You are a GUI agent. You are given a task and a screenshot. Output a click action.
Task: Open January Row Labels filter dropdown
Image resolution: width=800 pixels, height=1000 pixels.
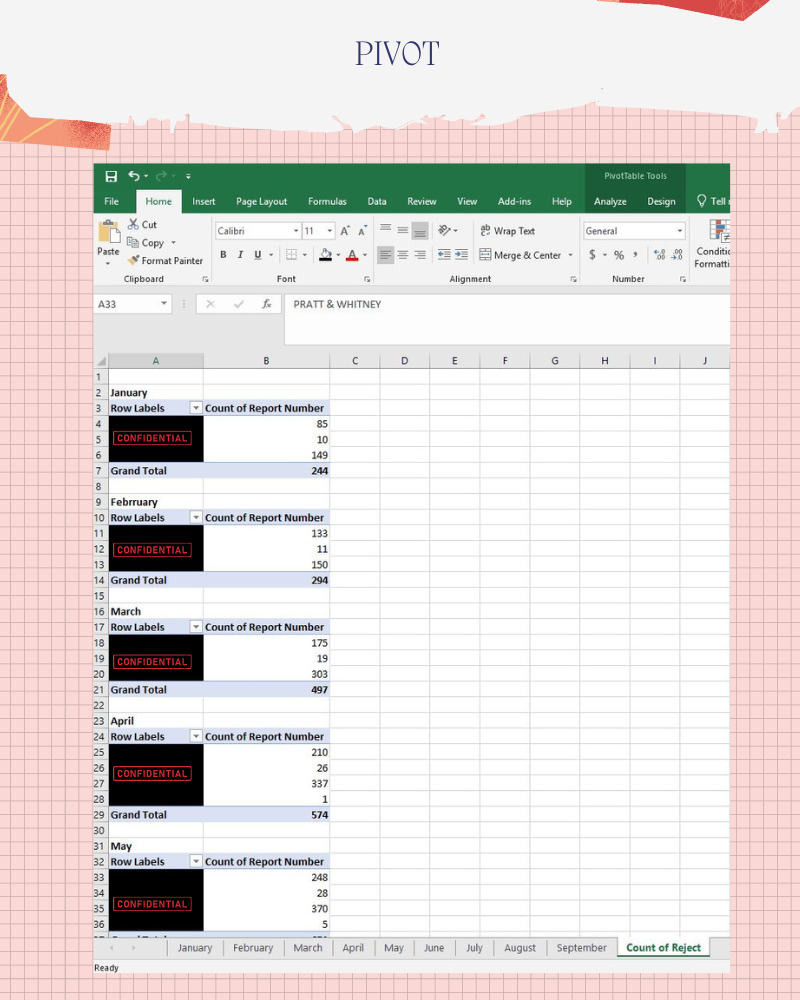tap(196, 408)
